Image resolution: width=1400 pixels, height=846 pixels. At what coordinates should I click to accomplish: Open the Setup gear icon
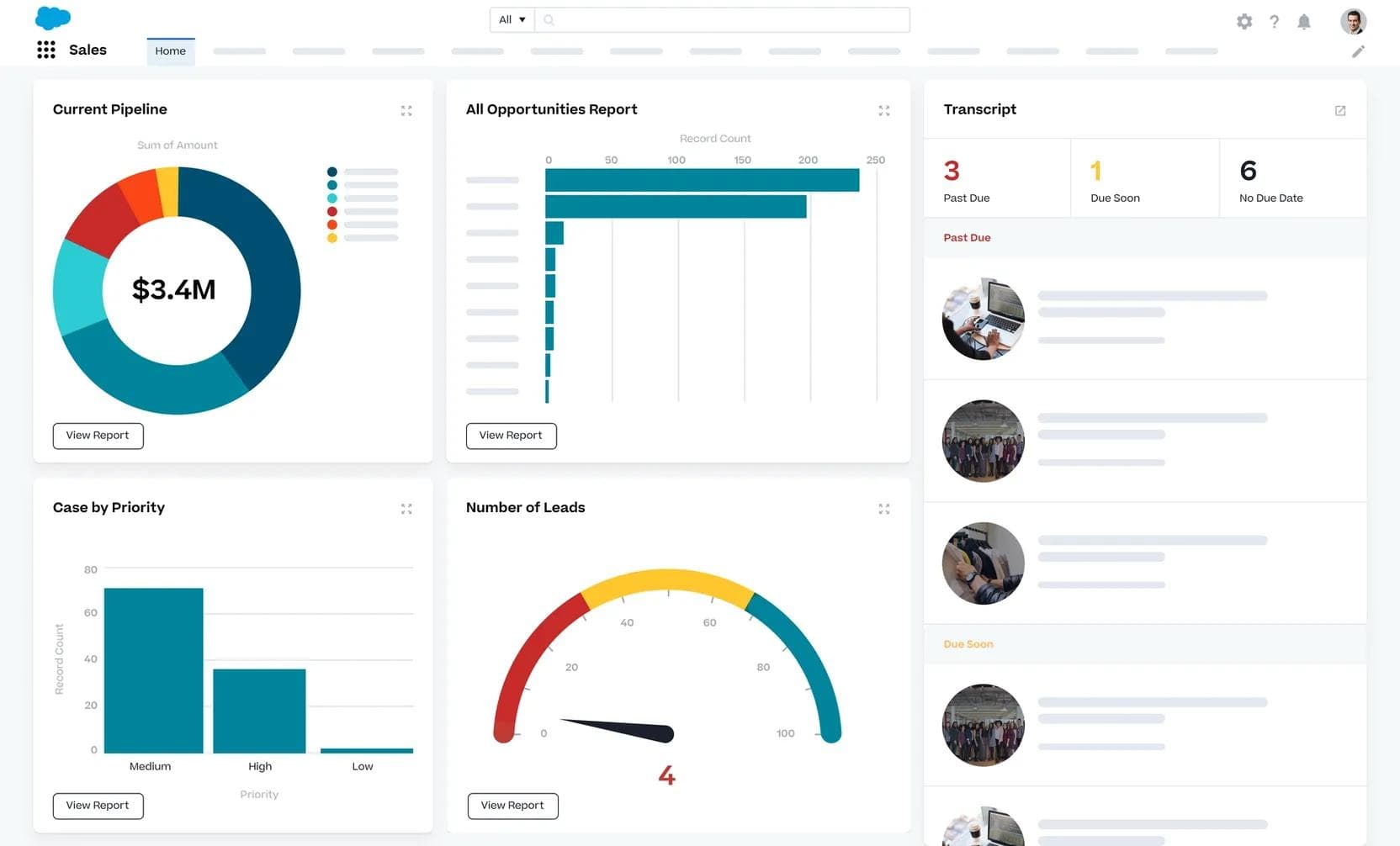coord(1244,22)
